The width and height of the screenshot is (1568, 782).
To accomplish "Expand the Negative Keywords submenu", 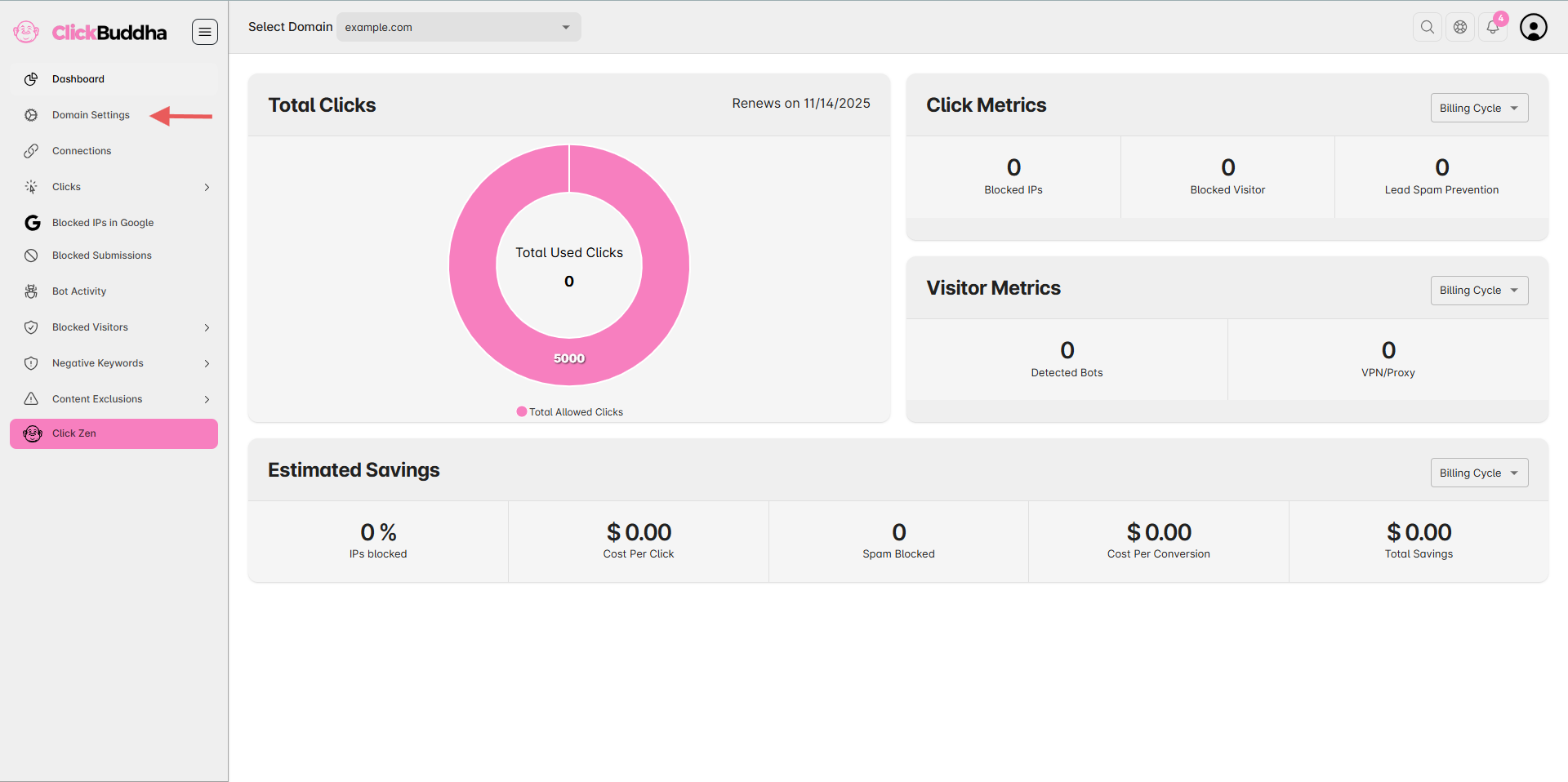I will 207,363.
